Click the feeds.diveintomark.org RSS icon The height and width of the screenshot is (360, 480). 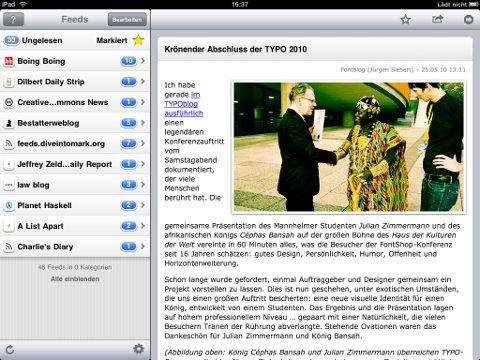pyautogui.click(x=9, y=144)
